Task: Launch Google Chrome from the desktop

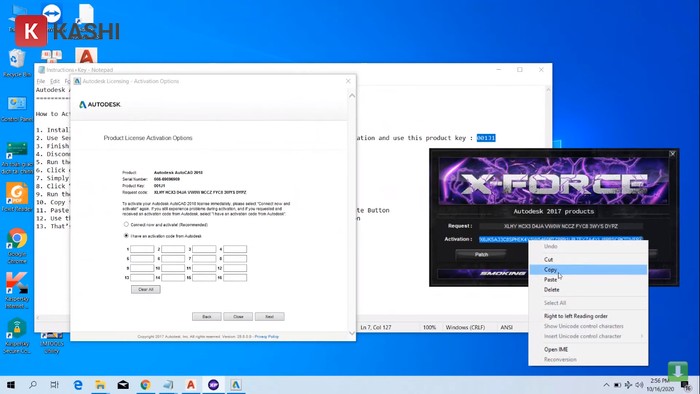Action: point(17,245)
